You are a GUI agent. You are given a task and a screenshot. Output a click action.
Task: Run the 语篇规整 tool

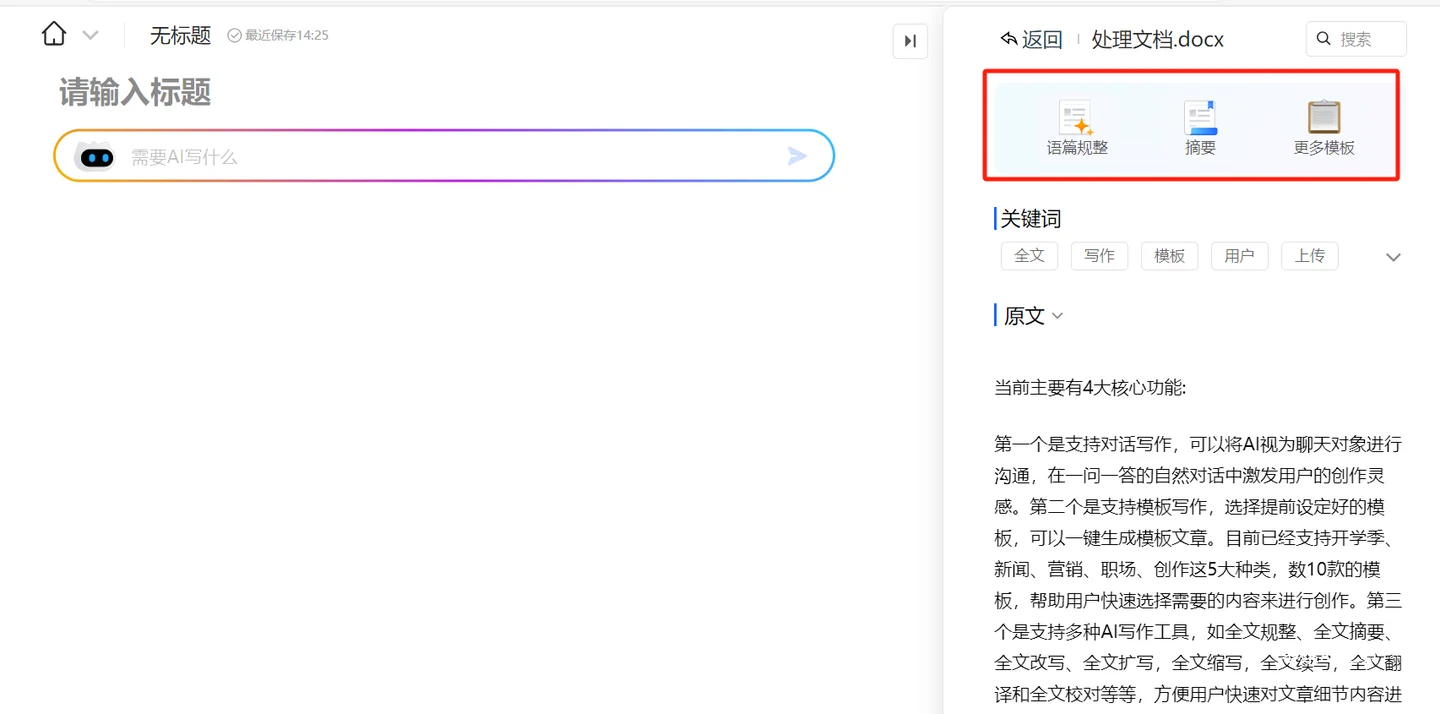click(1077, 128)
